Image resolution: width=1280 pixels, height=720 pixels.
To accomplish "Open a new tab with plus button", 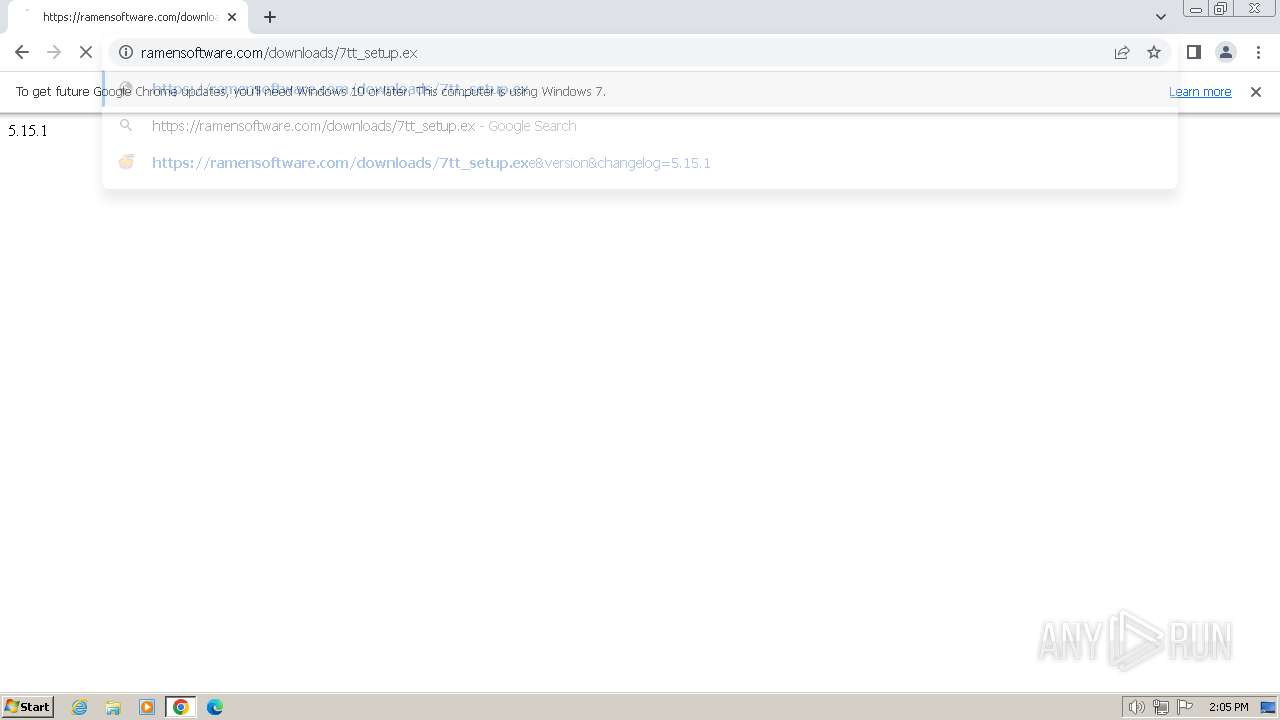I will [270, 17].
